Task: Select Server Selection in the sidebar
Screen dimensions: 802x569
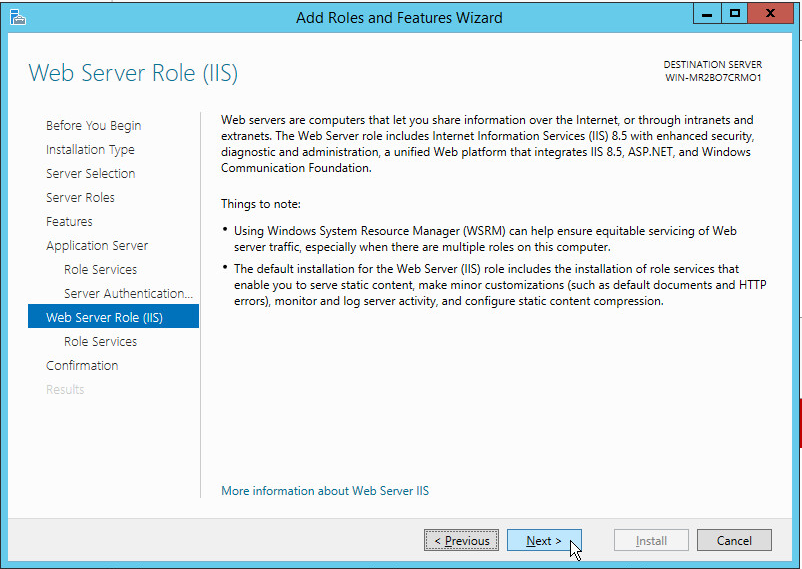Action: [90, 173]
